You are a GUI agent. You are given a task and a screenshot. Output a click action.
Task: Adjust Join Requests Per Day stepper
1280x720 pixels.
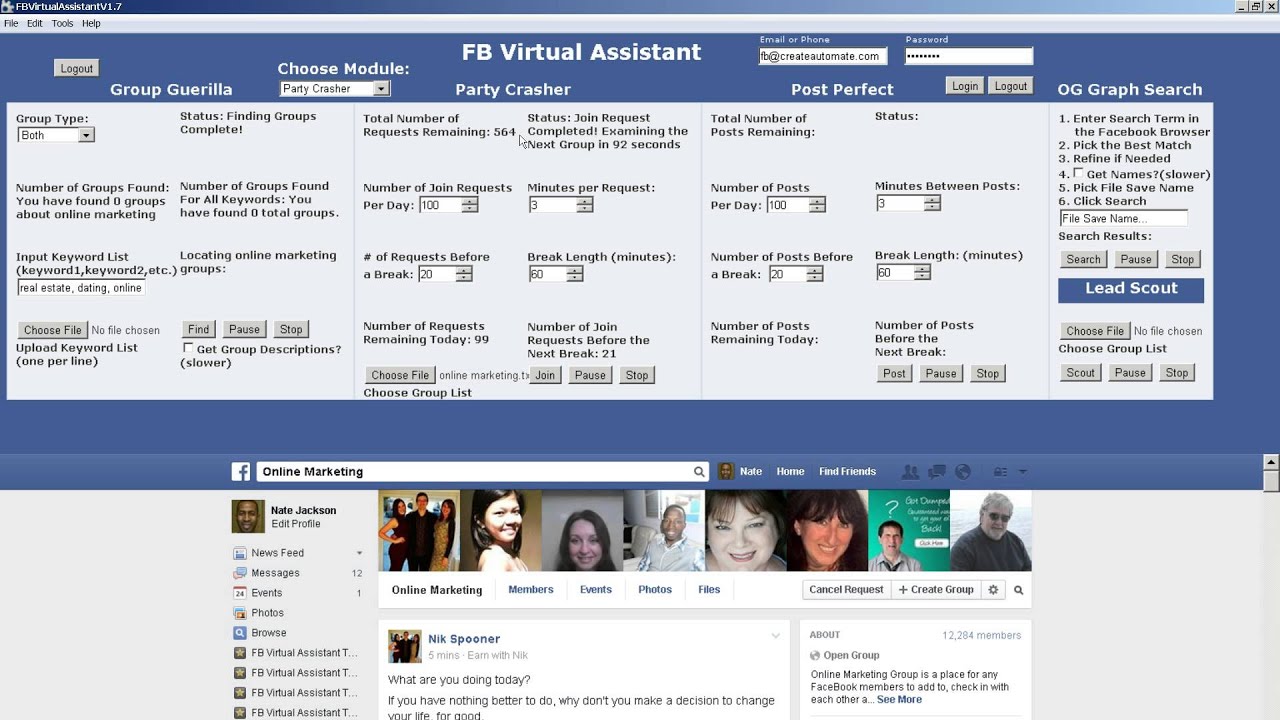tap(469, 205)
